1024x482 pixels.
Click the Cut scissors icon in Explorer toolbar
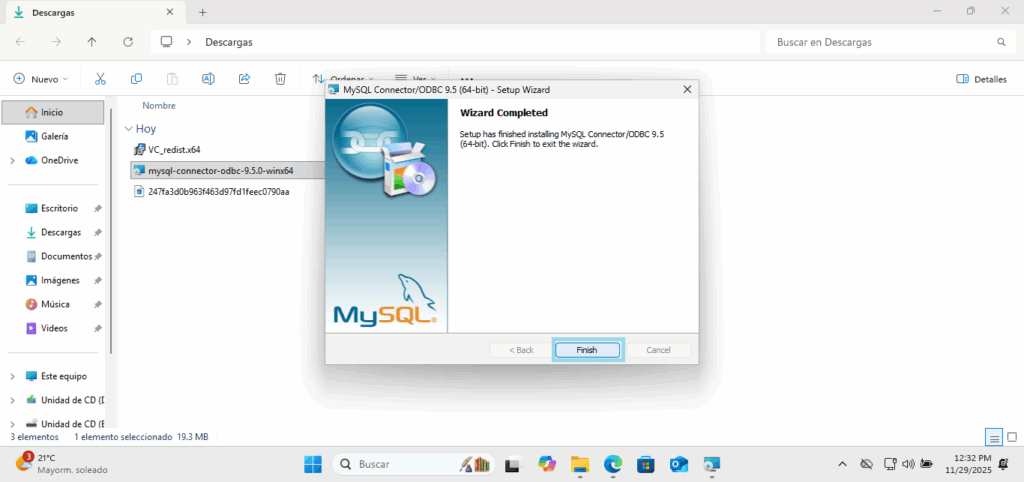pos(100,79)
